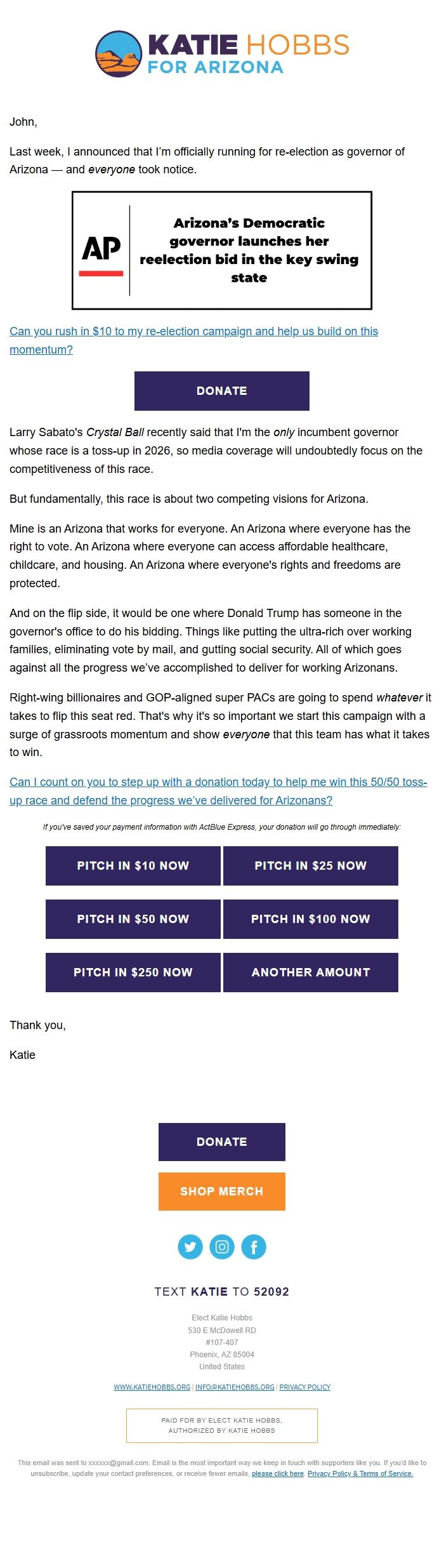Open the Facebook social icon
The height and width of the screenshot is (1568, 444).
coord(254,1247)
